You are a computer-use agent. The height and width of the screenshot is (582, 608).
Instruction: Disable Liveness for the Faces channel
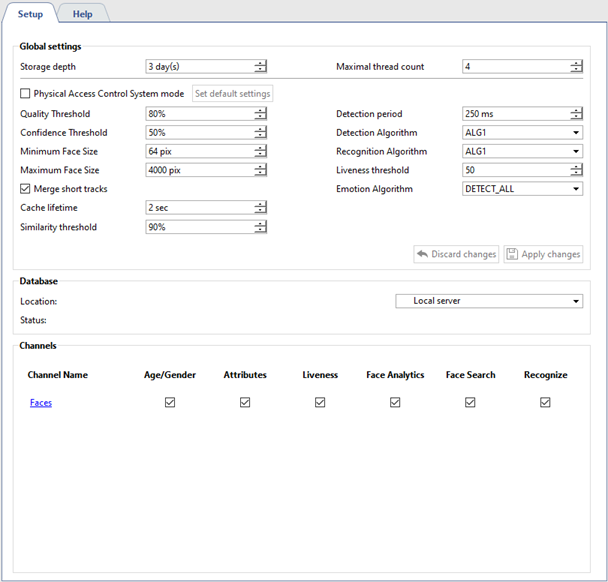[320, 402]
